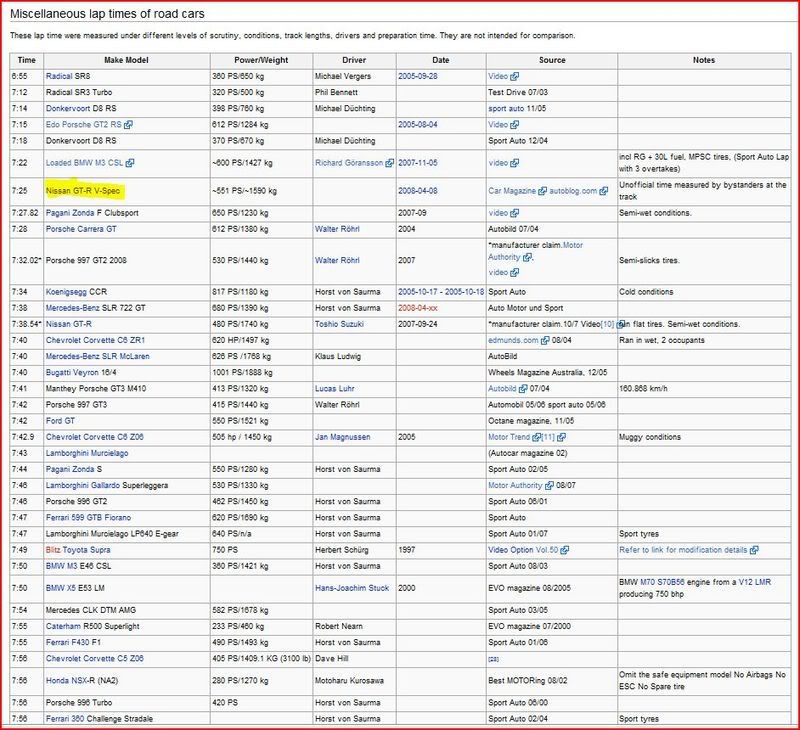Open the Pagani Zonda link in the 7:44 row
The width and height of the screenshot is (800, 730).
click(70, 469)
